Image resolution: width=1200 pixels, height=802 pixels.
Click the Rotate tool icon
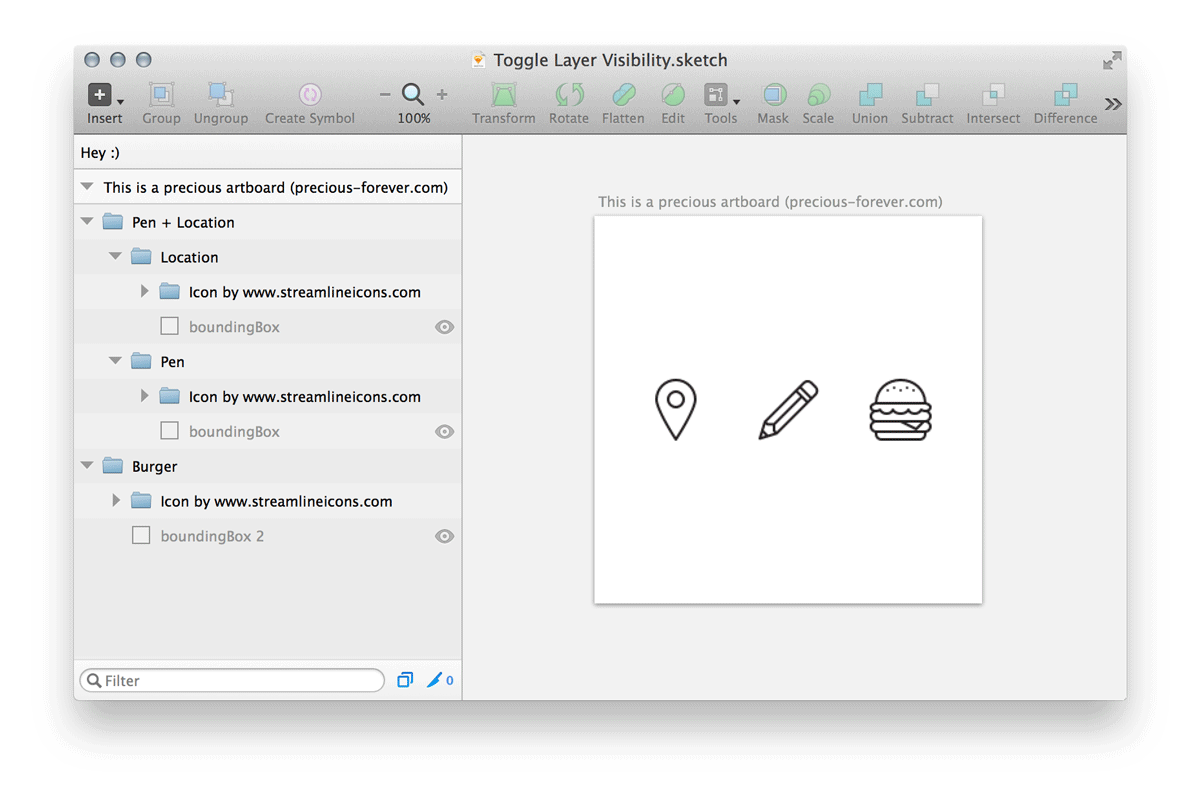(569, 95)
